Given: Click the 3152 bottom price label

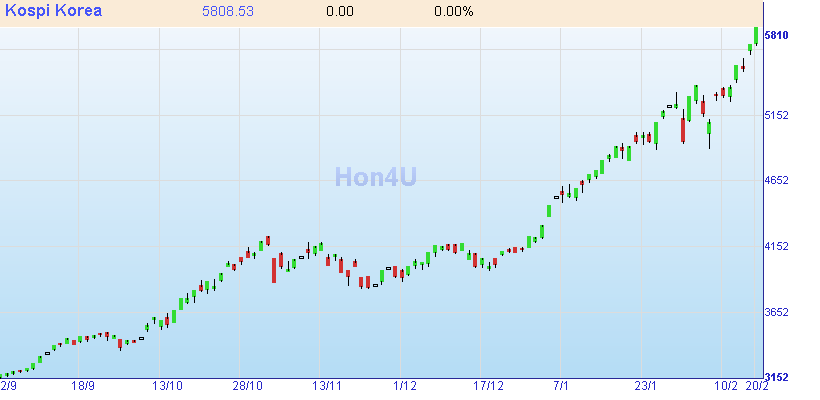Looking at the screenshot, I should click(777, 377).
